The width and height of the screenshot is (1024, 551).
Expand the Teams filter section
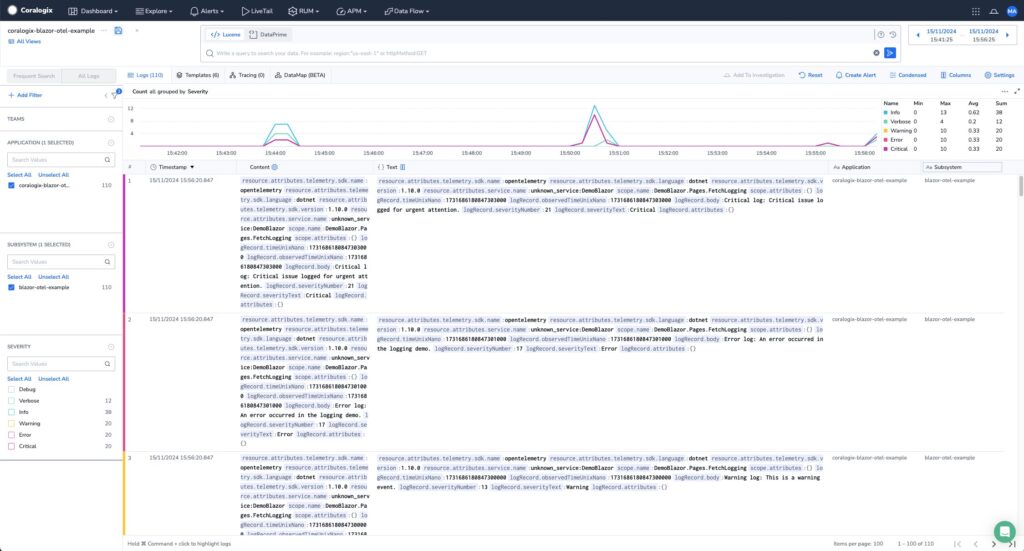click(111, 119)
